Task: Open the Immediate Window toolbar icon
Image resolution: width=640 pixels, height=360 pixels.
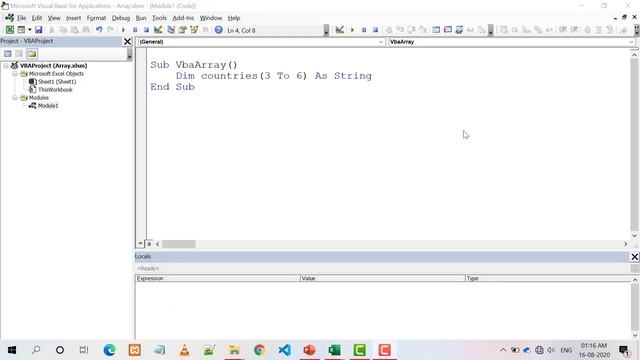Action: coord(448,30)
